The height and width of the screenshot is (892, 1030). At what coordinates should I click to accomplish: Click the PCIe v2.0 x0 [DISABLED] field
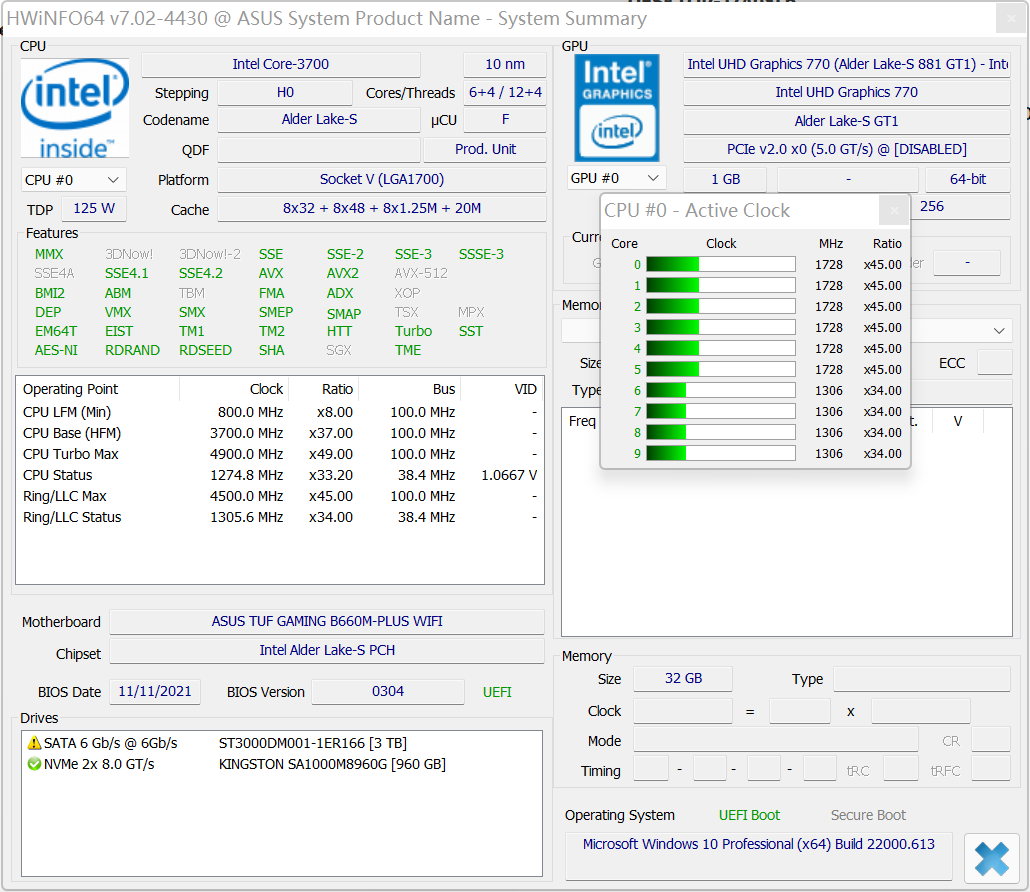847,150
